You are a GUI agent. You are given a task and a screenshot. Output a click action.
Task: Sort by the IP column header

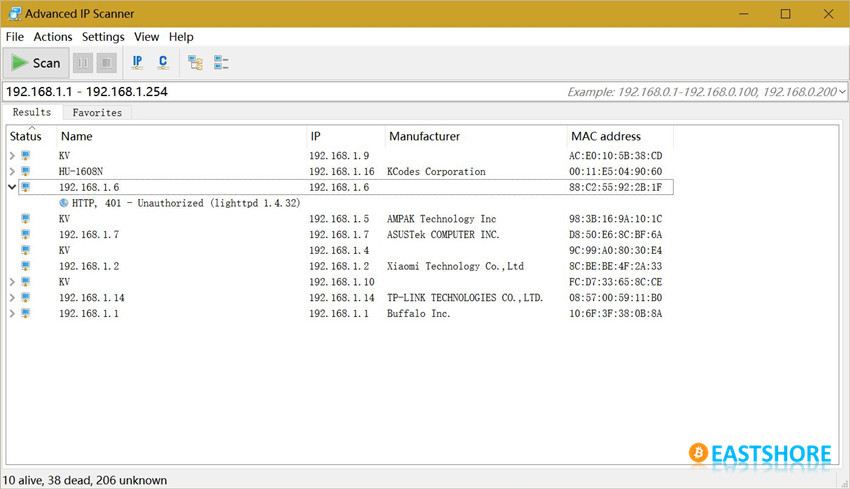coord(345,137)
